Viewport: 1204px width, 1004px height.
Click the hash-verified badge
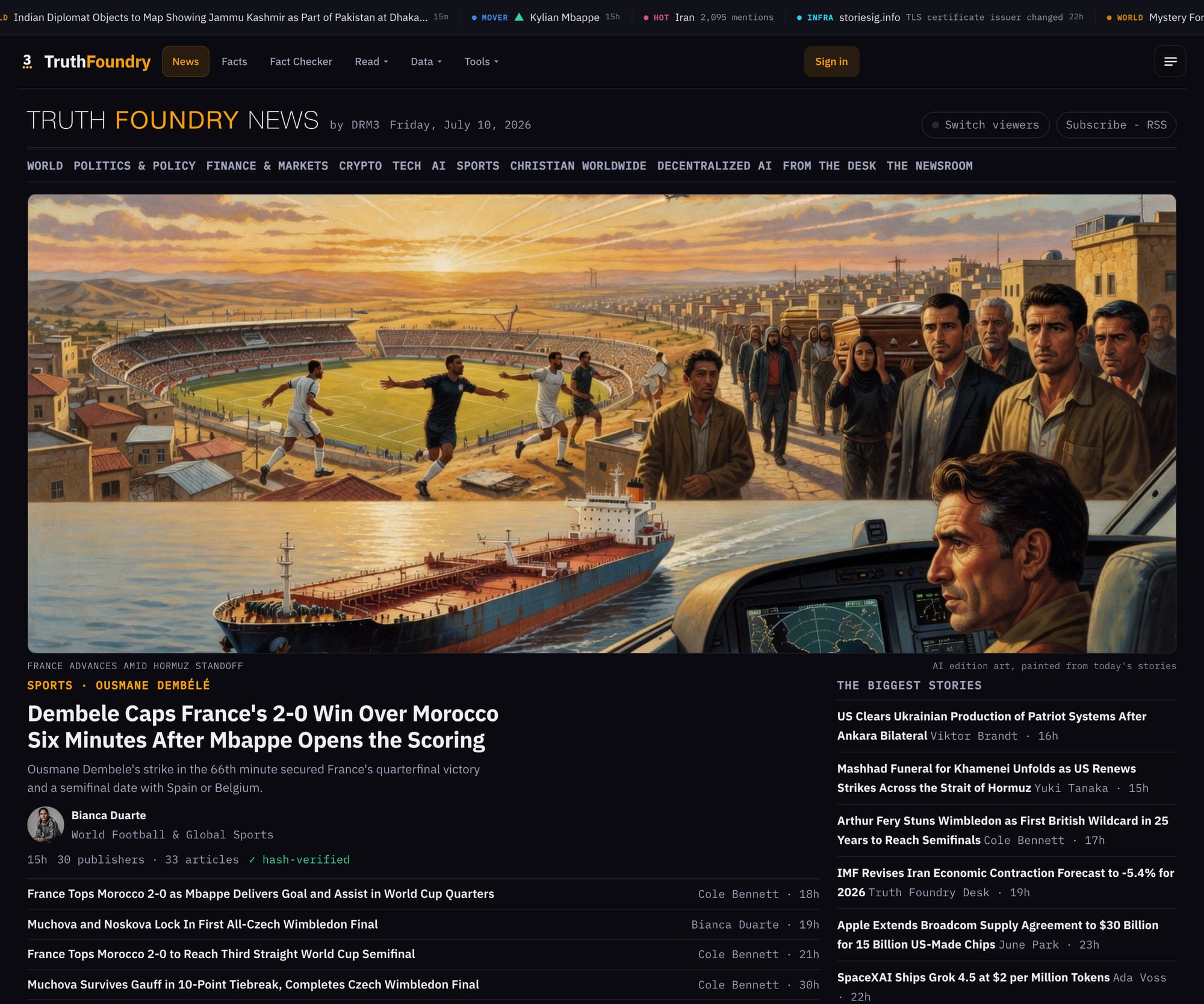click(300, 859)
